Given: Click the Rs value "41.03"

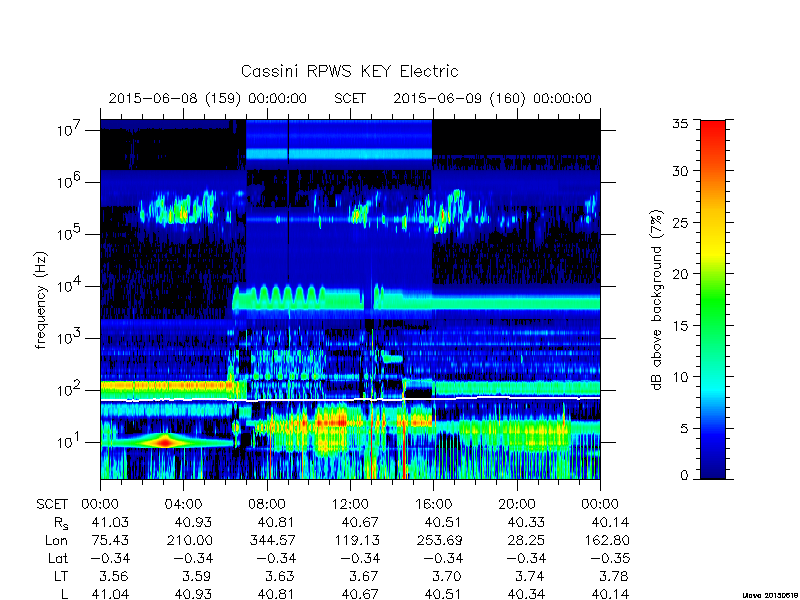Looking at the screenshot, I should tap(110, 522).
